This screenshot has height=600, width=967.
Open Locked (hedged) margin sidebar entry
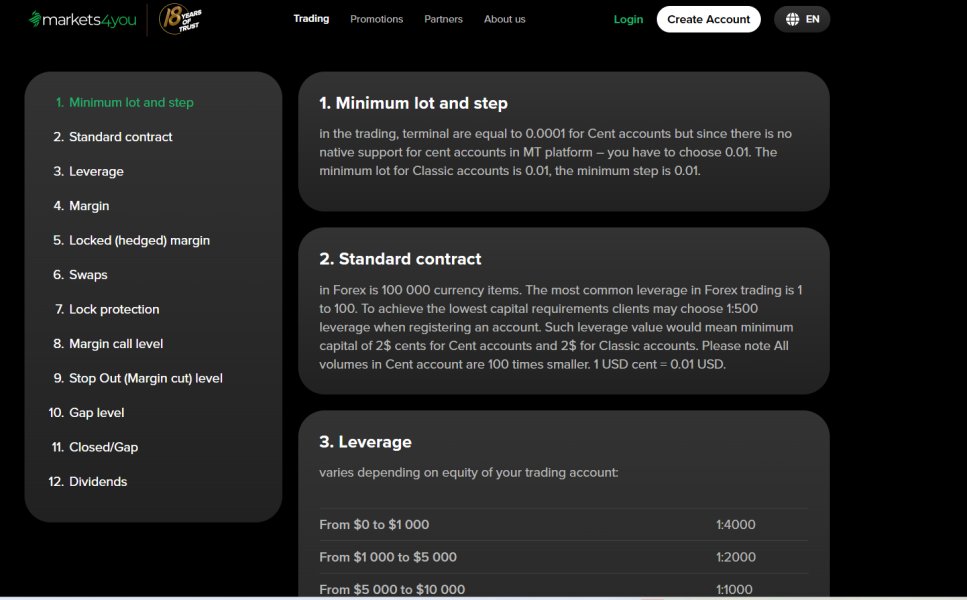tap(139, 241)
